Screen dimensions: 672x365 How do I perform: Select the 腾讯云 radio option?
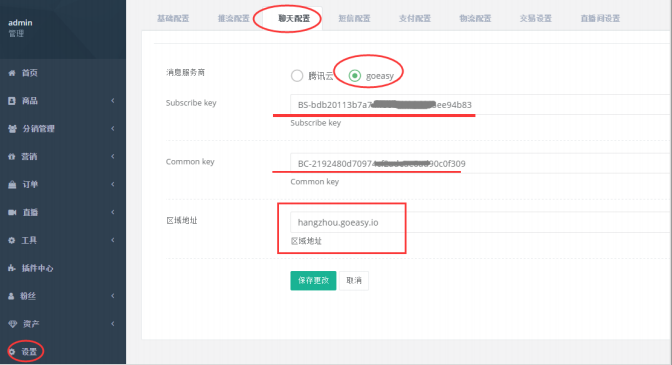click(297, 76)
